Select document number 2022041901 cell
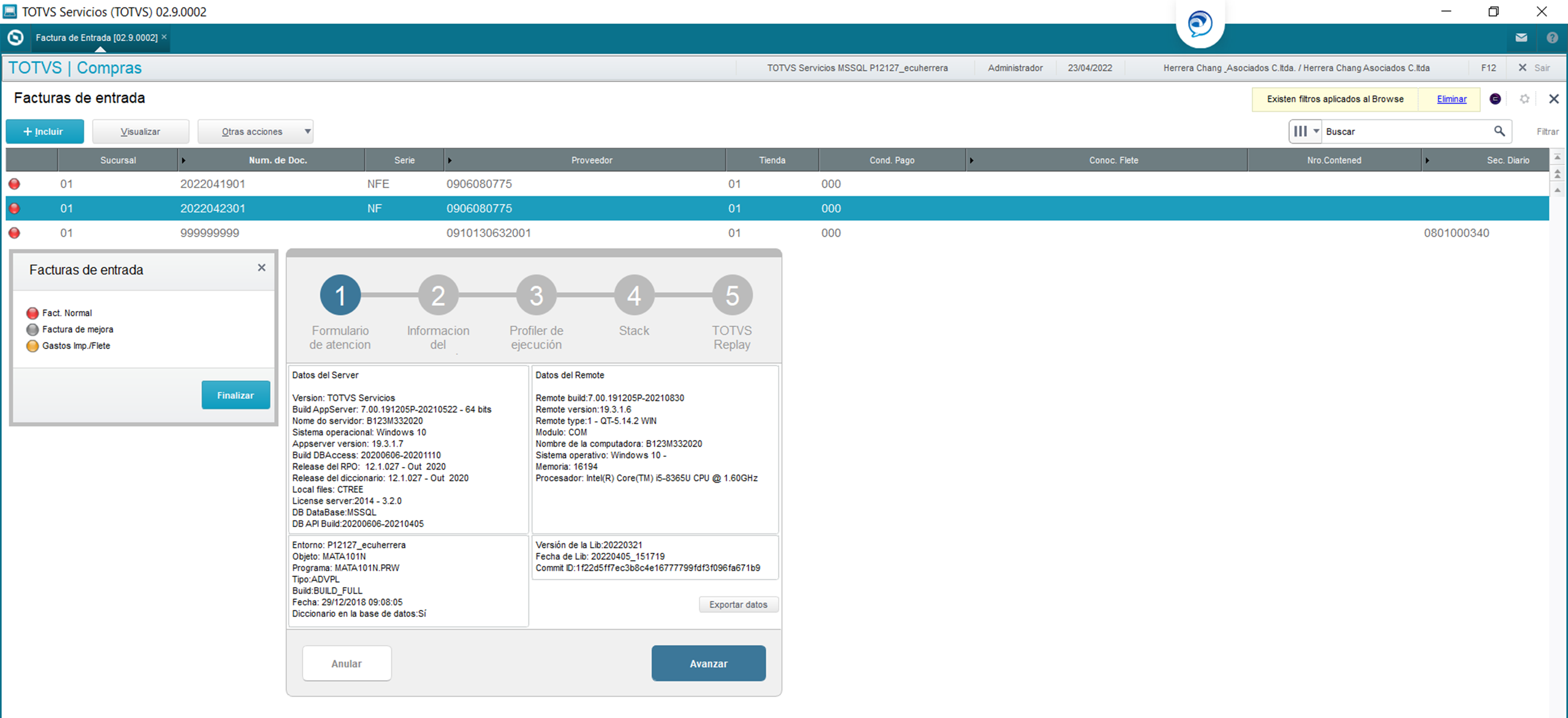The height and width of the screenshot is (718, 1568). [212, 184]
